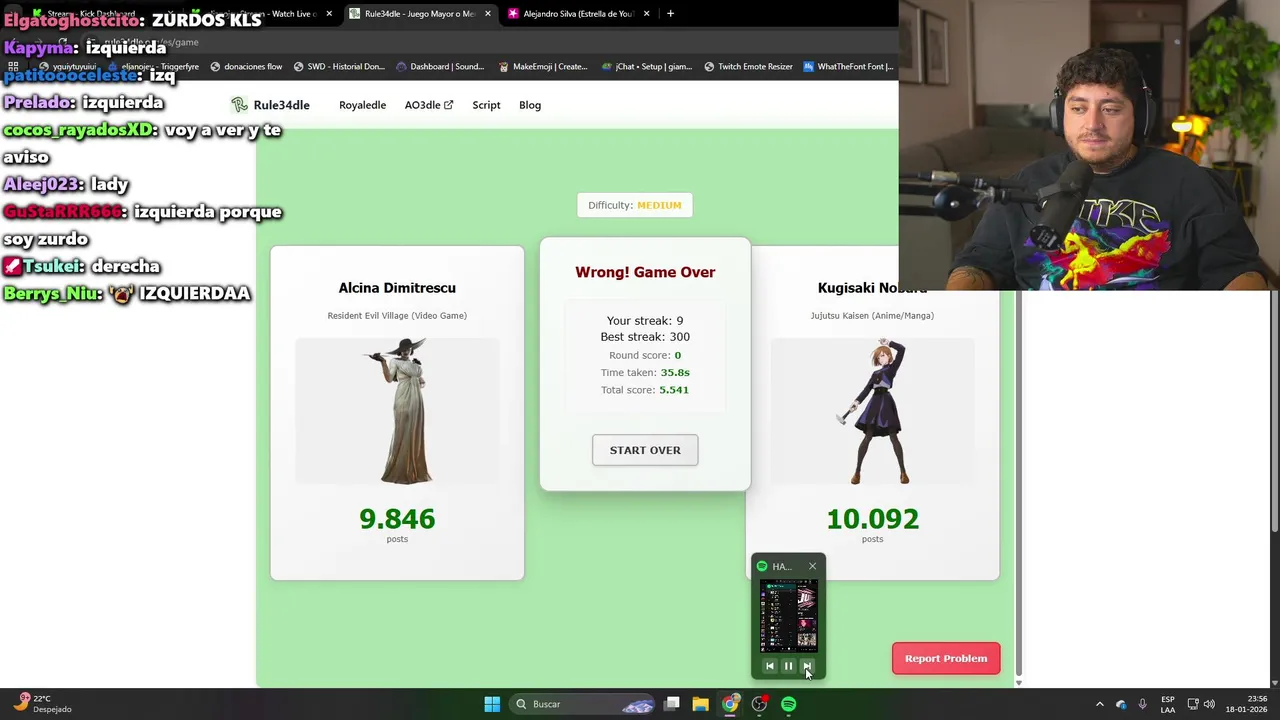Viewport: 1280px width, 720px height.
Task: Change the ESP LAA input language
Action: 1168,704
